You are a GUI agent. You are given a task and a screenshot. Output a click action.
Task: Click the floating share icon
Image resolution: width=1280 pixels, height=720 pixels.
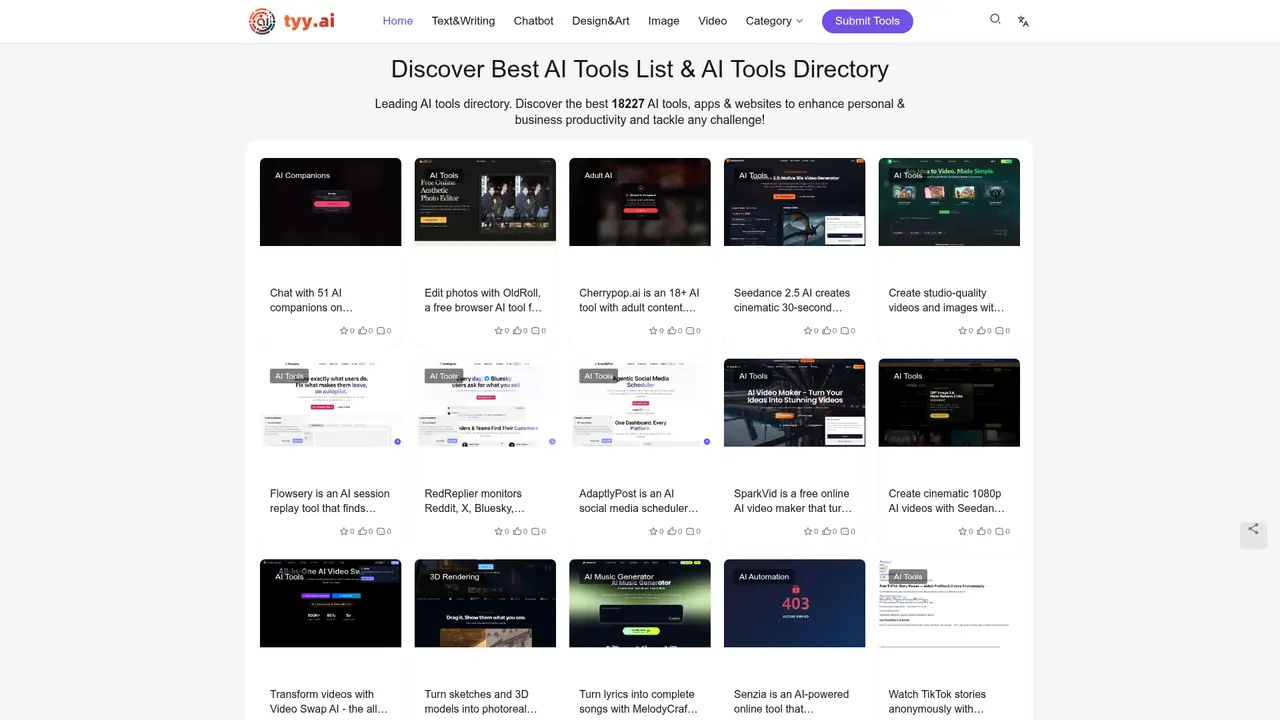click(x=1253, y=529)
